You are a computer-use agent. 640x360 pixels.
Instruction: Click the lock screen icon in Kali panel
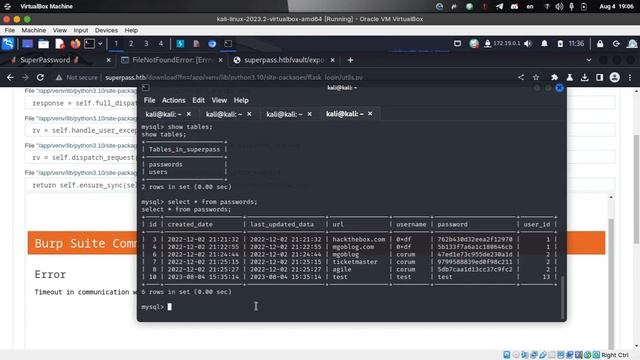click(x=600, y=44)
